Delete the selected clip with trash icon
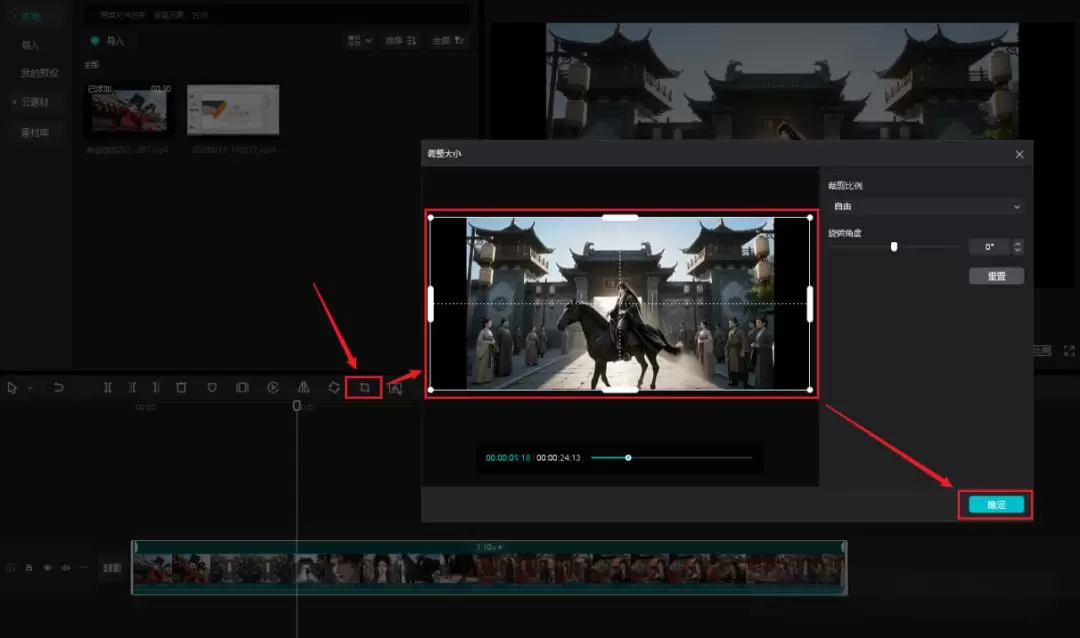 [x=181, y=388]
